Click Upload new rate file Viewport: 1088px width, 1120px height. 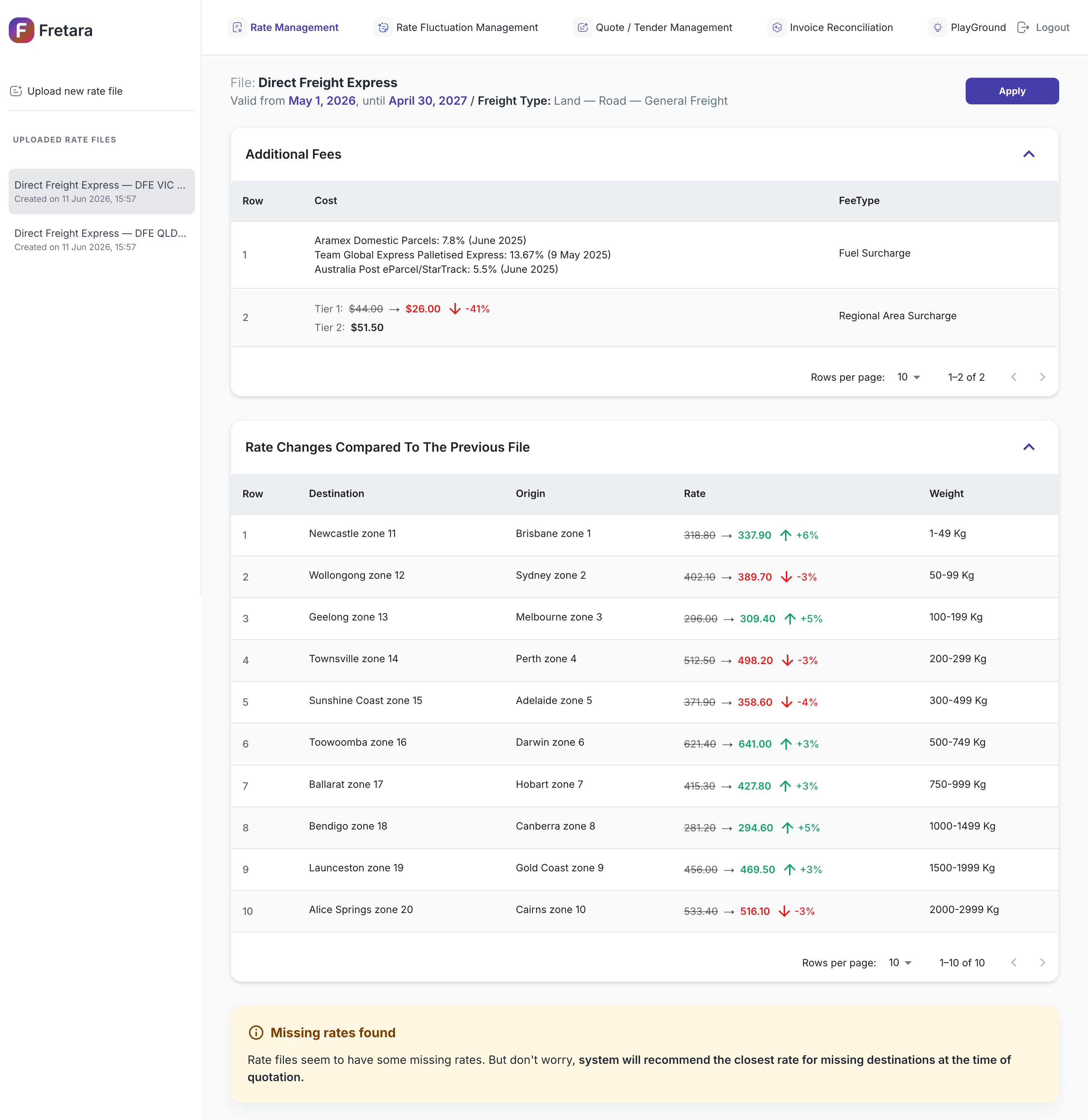(x=67, y=91)
